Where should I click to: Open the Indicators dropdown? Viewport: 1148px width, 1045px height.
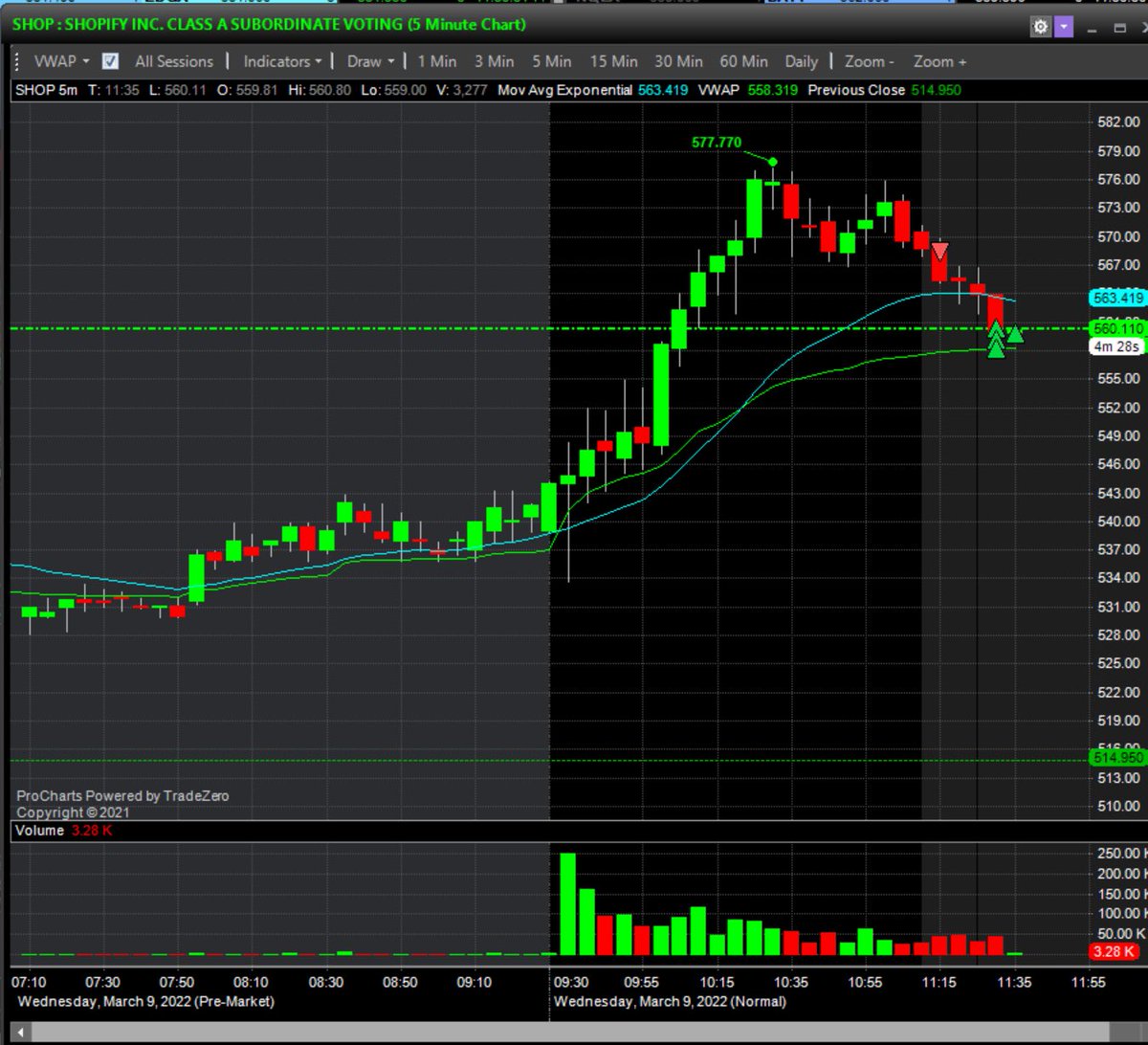[x=282, y=61]
